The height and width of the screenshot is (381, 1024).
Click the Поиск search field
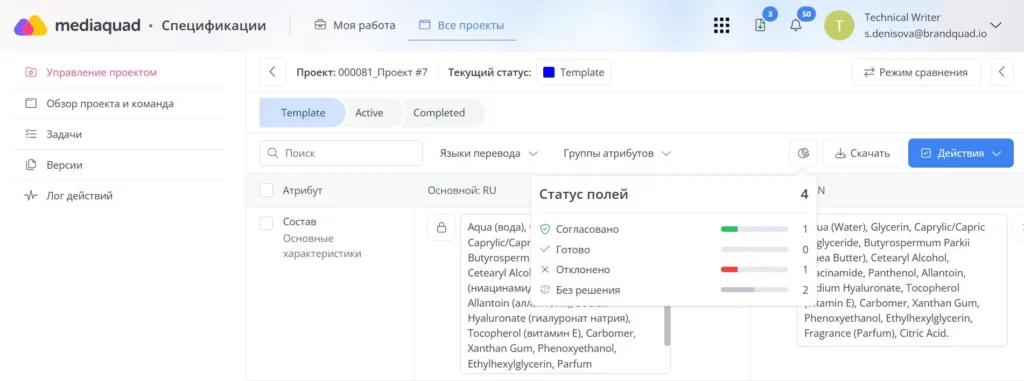click(341, 153)
